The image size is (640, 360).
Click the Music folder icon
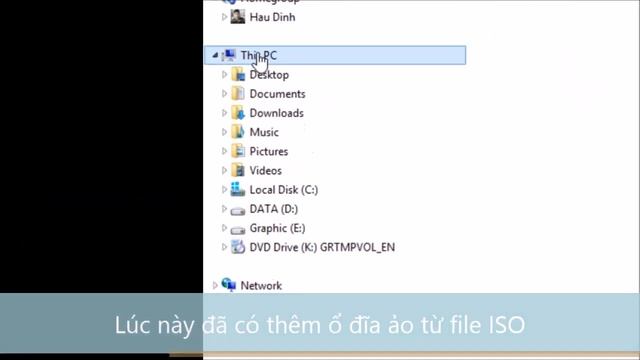point(238,132)
